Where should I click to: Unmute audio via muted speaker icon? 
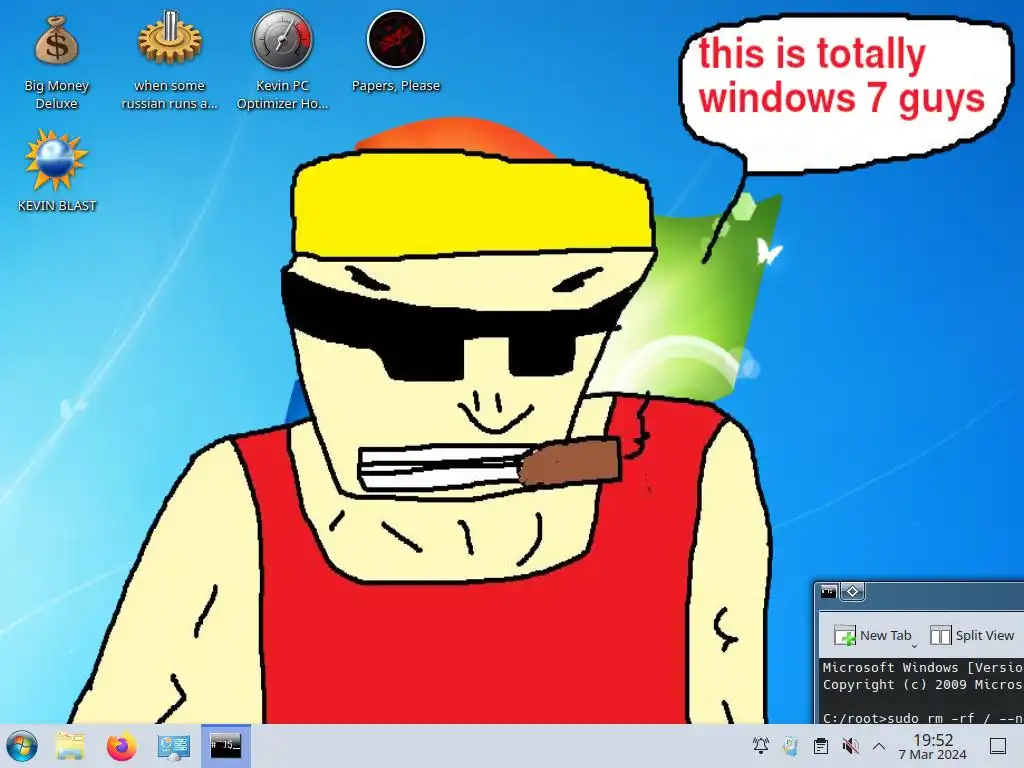coord(850,746)
